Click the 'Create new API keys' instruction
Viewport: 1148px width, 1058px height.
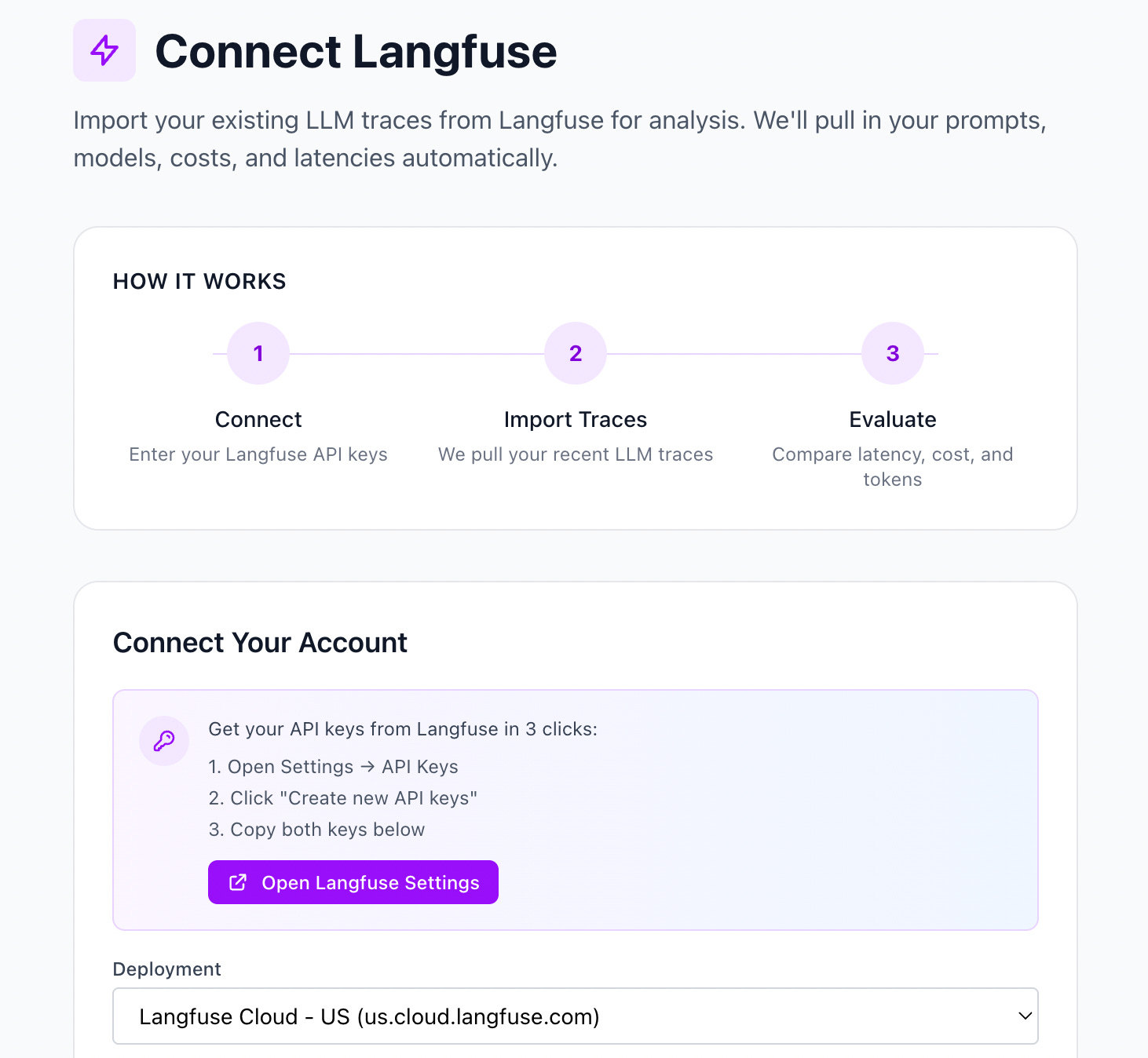343,798
